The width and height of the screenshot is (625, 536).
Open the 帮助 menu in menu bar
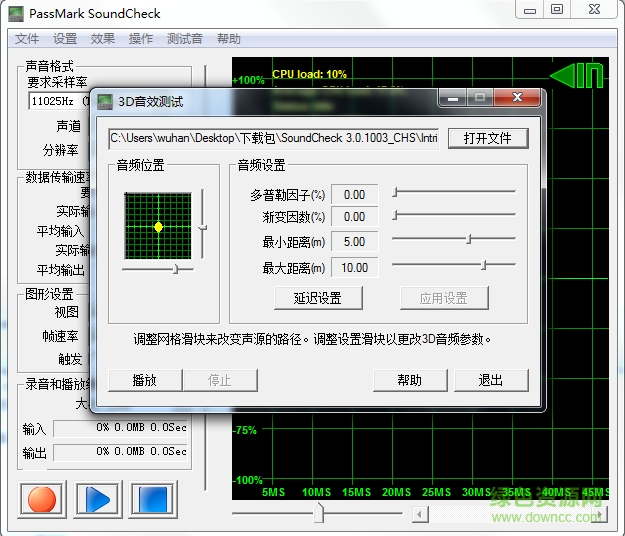click(x=229, y=39)
